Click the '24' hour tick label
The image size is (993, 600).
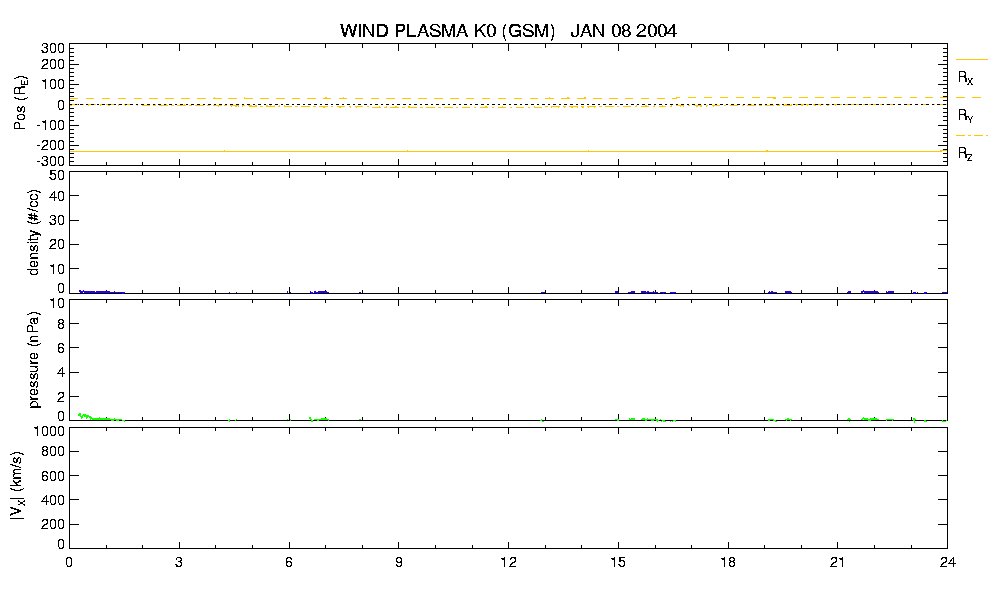click(x=947, y=562)
